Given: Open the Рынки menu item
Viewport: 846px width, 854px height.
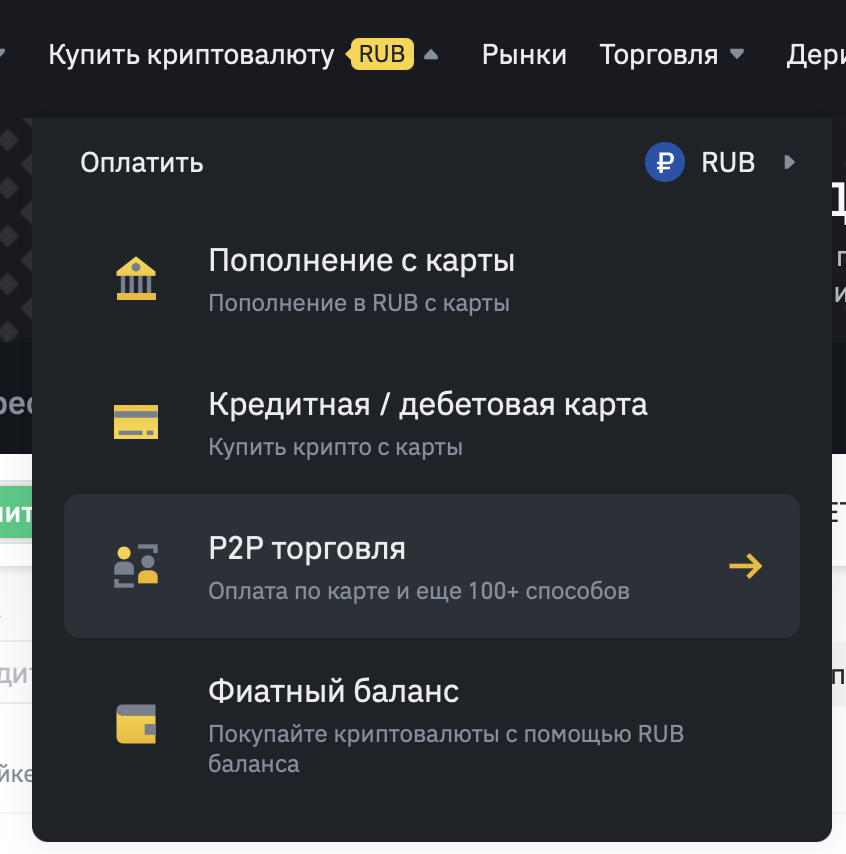Looking at the screenshot, I should (524, 55).
